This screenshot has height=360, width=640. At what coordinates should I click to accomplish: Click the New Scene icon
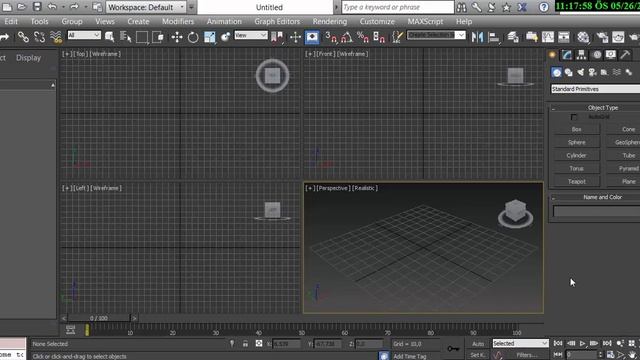(7, 7)
